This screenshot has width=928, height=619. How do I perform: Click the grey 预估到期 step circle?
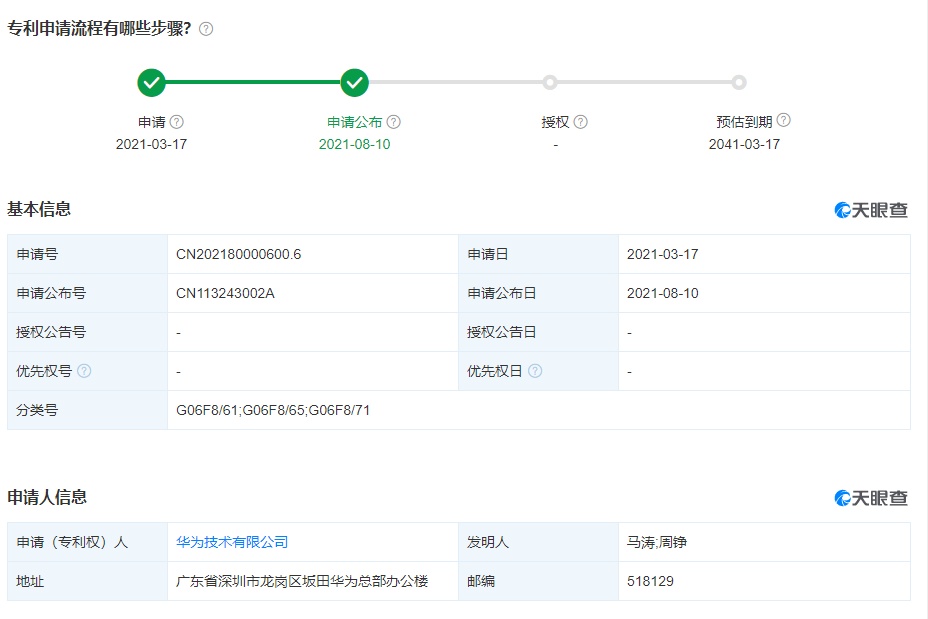coord(739,83)
